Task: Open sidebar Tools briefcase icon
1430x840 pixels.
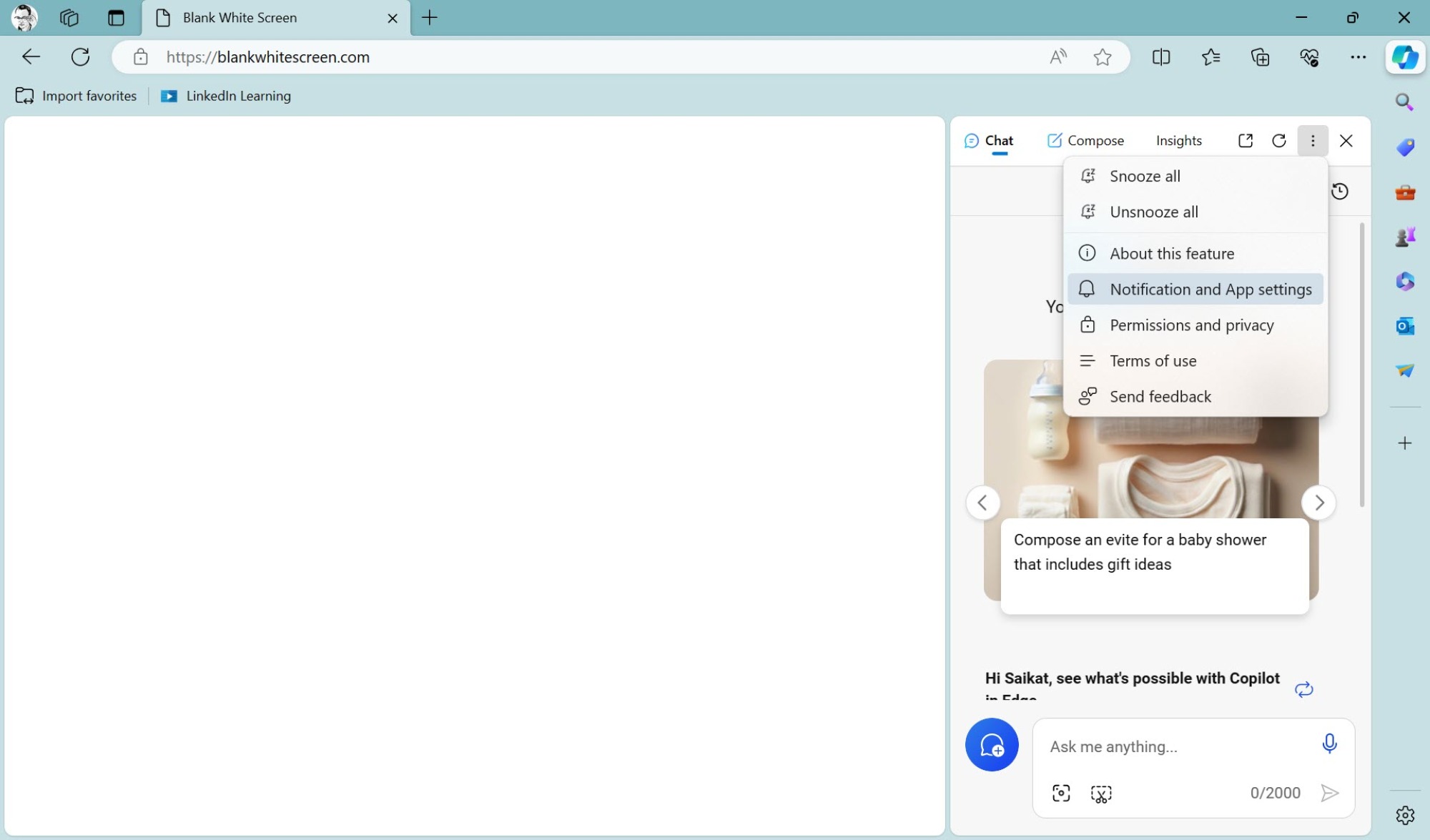Action: point(1405,192)
